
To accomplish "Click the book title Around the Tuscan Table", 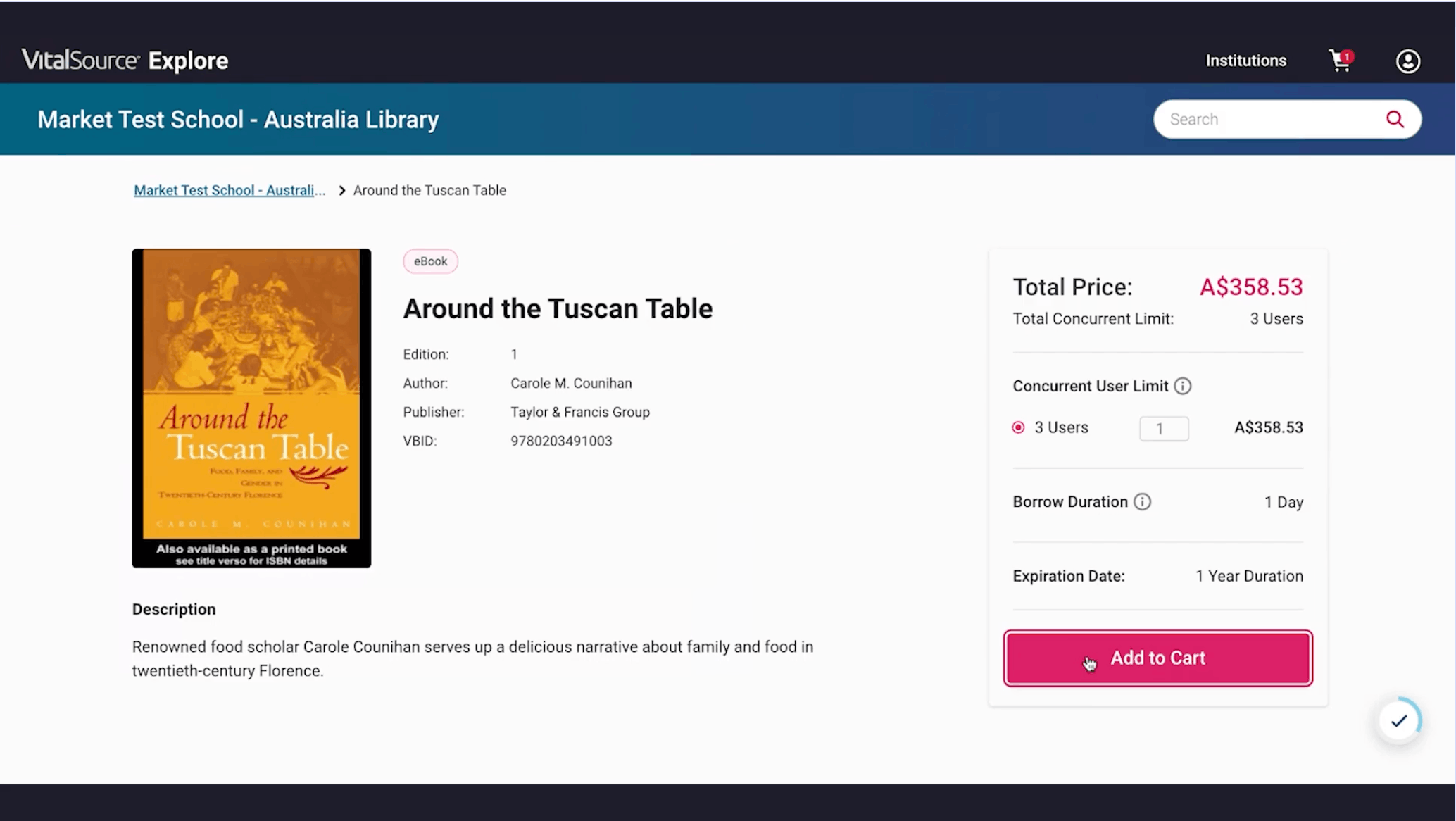I will coord(558,308).
